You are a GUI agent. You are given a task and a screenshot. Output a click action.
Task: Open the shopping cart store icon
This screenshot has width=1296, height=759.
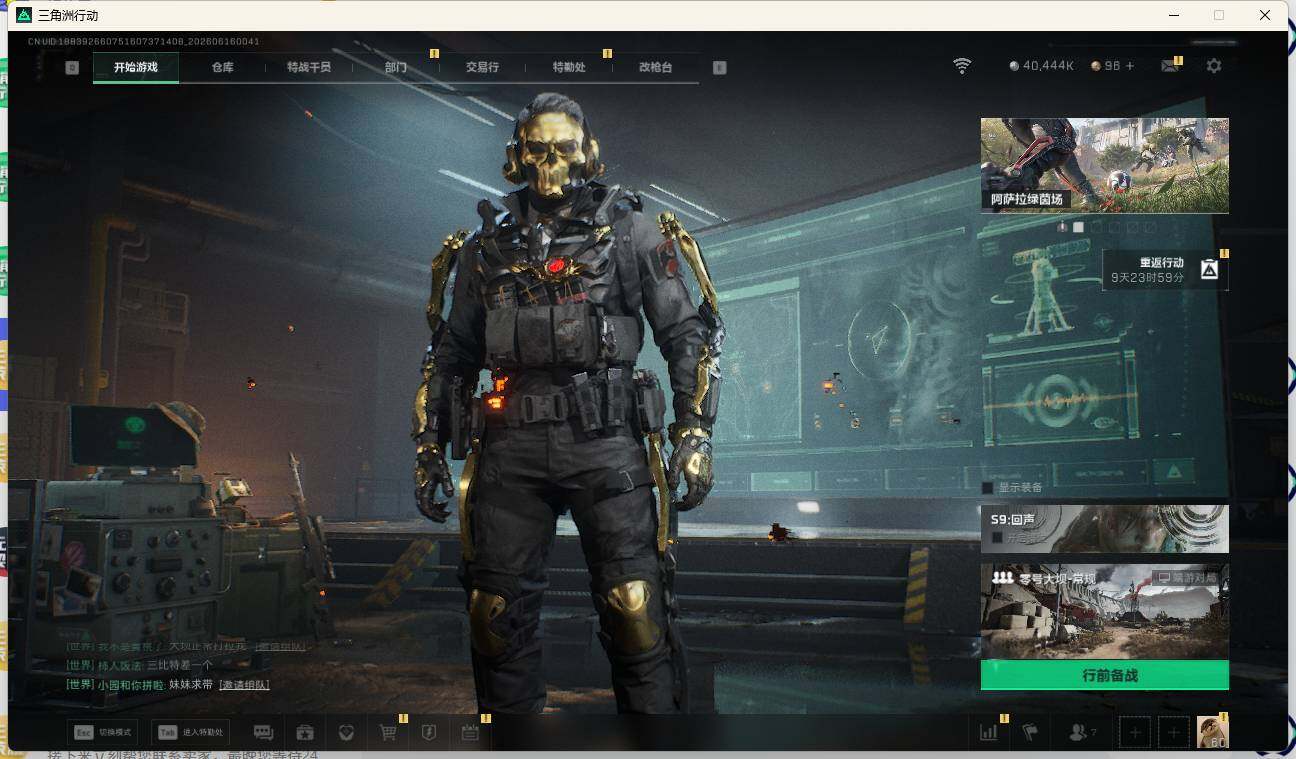[388, 733]
